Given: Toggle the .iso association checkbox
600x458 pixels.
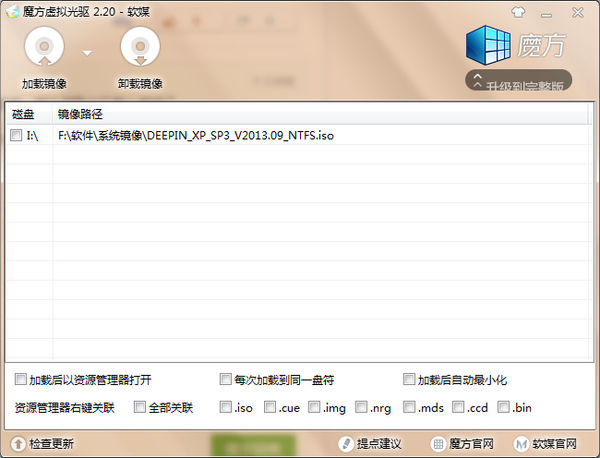Looking at the screenshot, I should [226, 407].
